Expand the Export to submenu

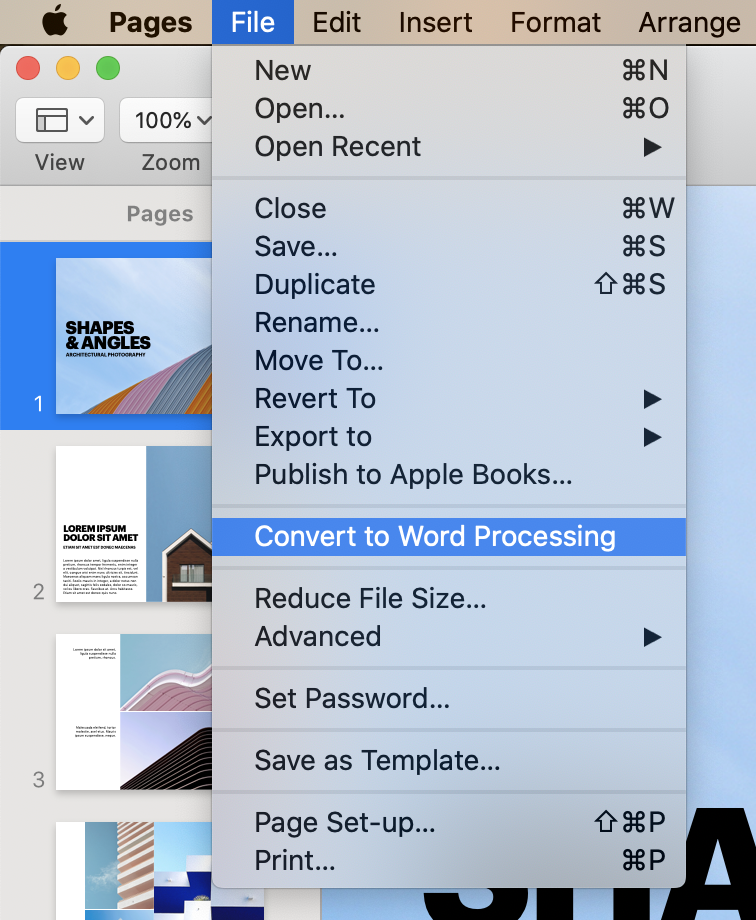(449, 437)
